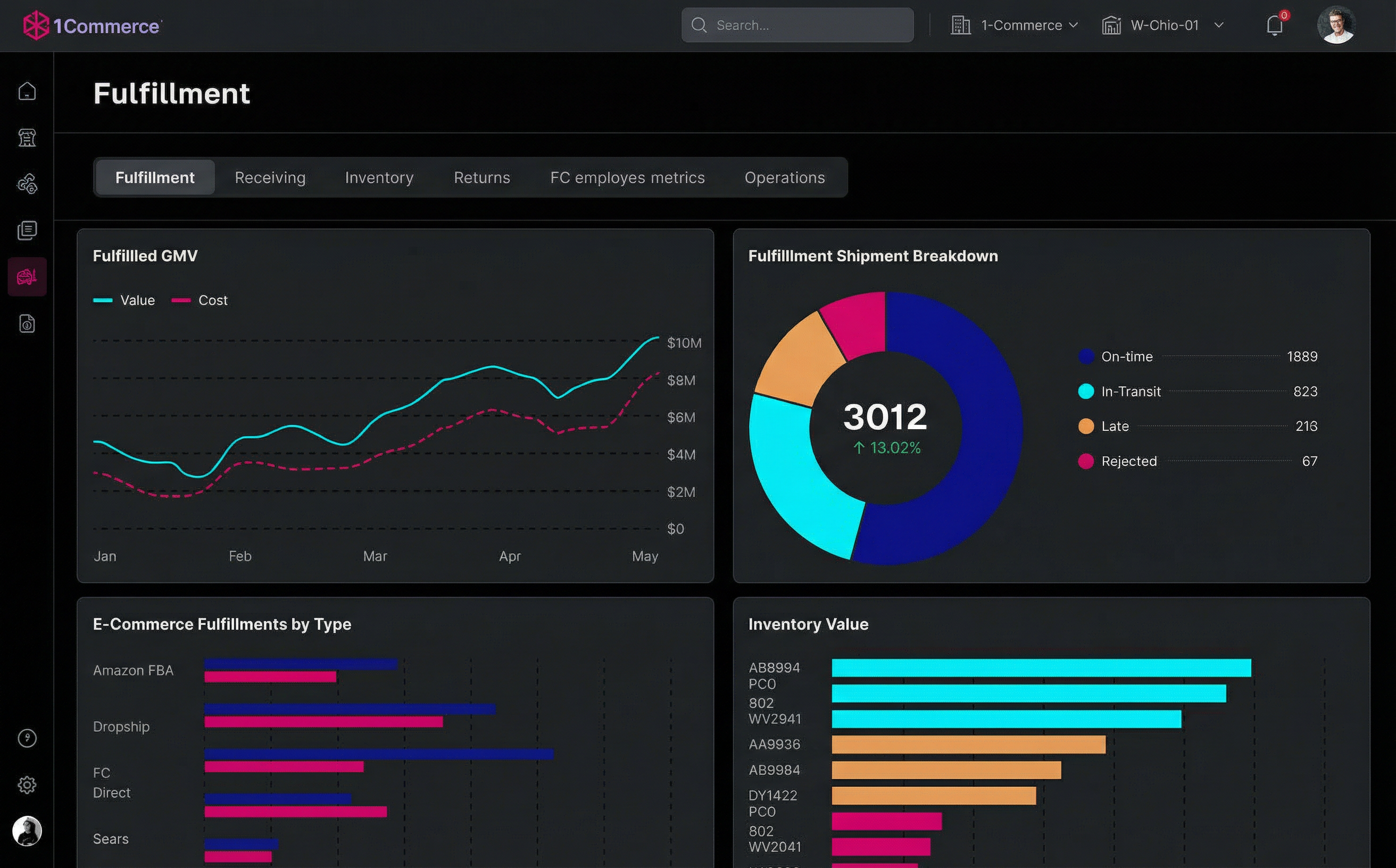This screenshot has width=1396, height=868.
Task: Open settings via the gear icon
Action: coord(27,784)
